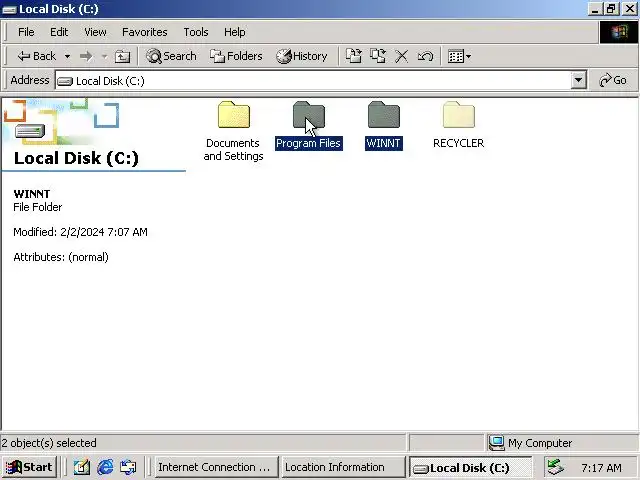Click the 7:17 AM clock
Viewport: 640px width, 480px height.
click(x=601, y=468)
